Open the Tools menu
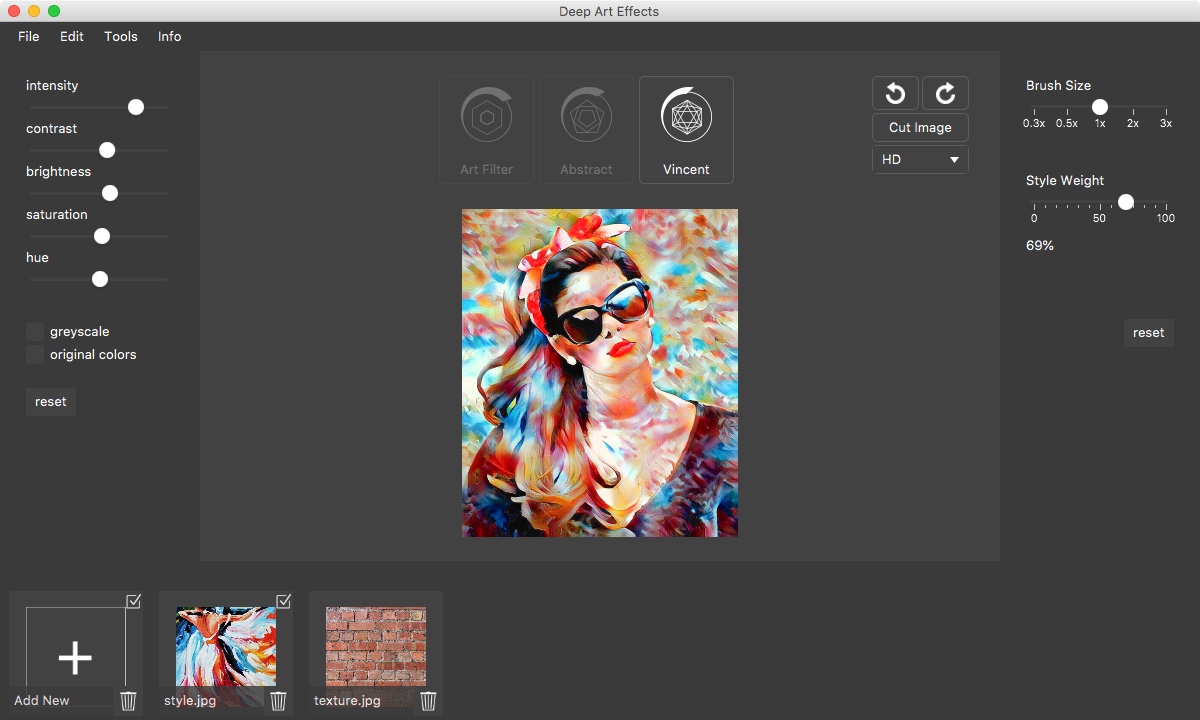The image size is (1200, 720). (x=121, y=36)
